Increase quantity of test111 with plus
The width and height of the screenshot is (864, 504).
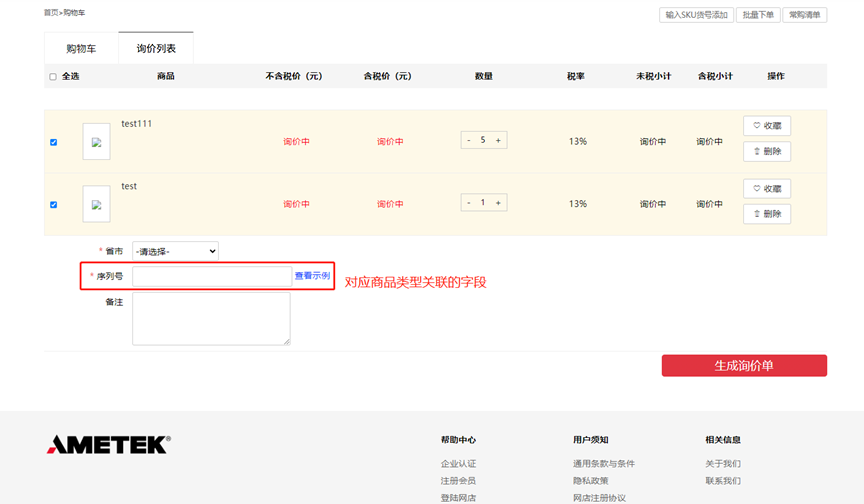click(x=498, y=140)
